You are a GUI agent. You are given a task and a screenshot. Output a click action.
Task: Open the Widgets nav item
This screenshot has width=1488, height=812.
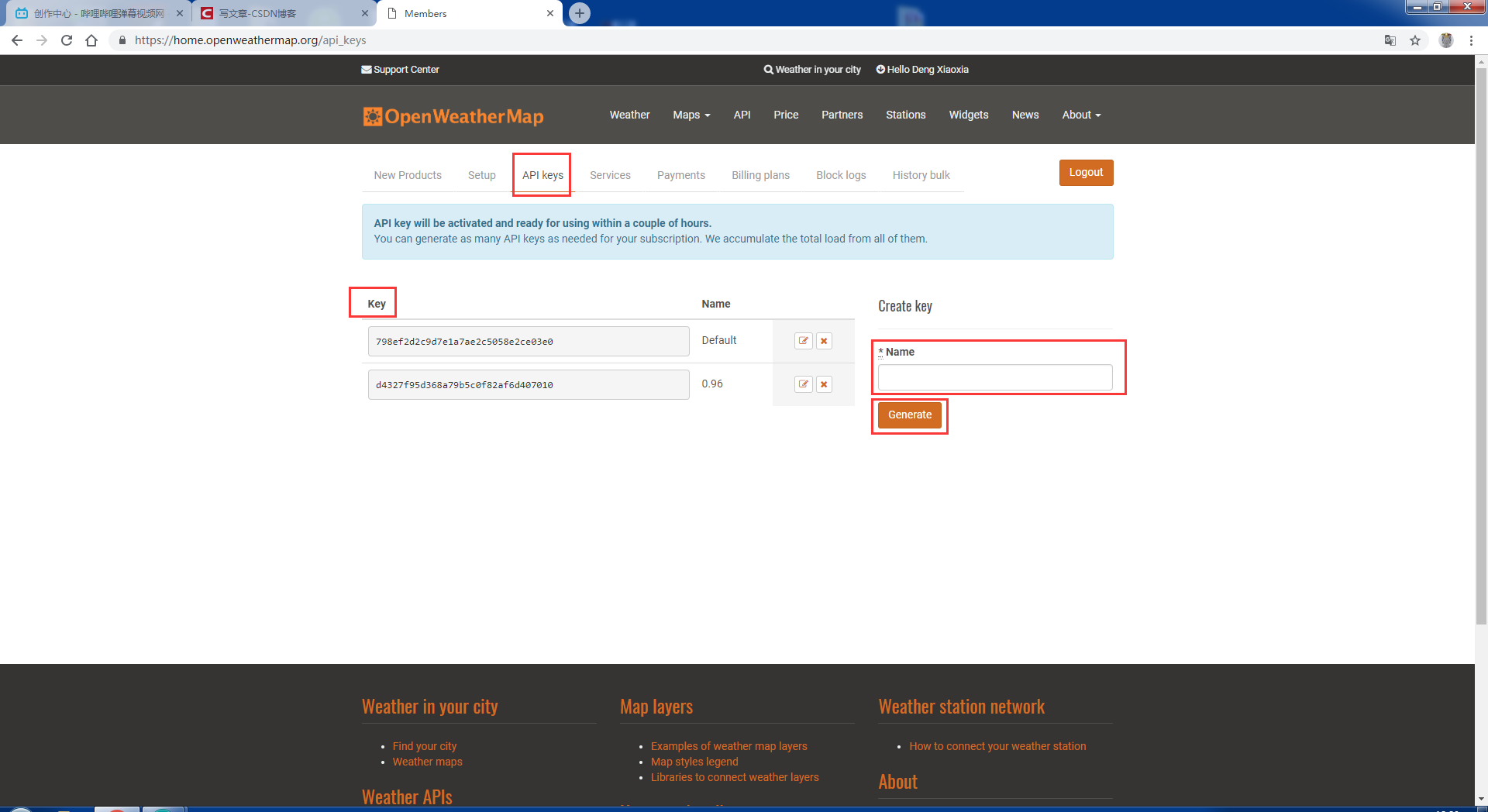click(x=969, y=115)
